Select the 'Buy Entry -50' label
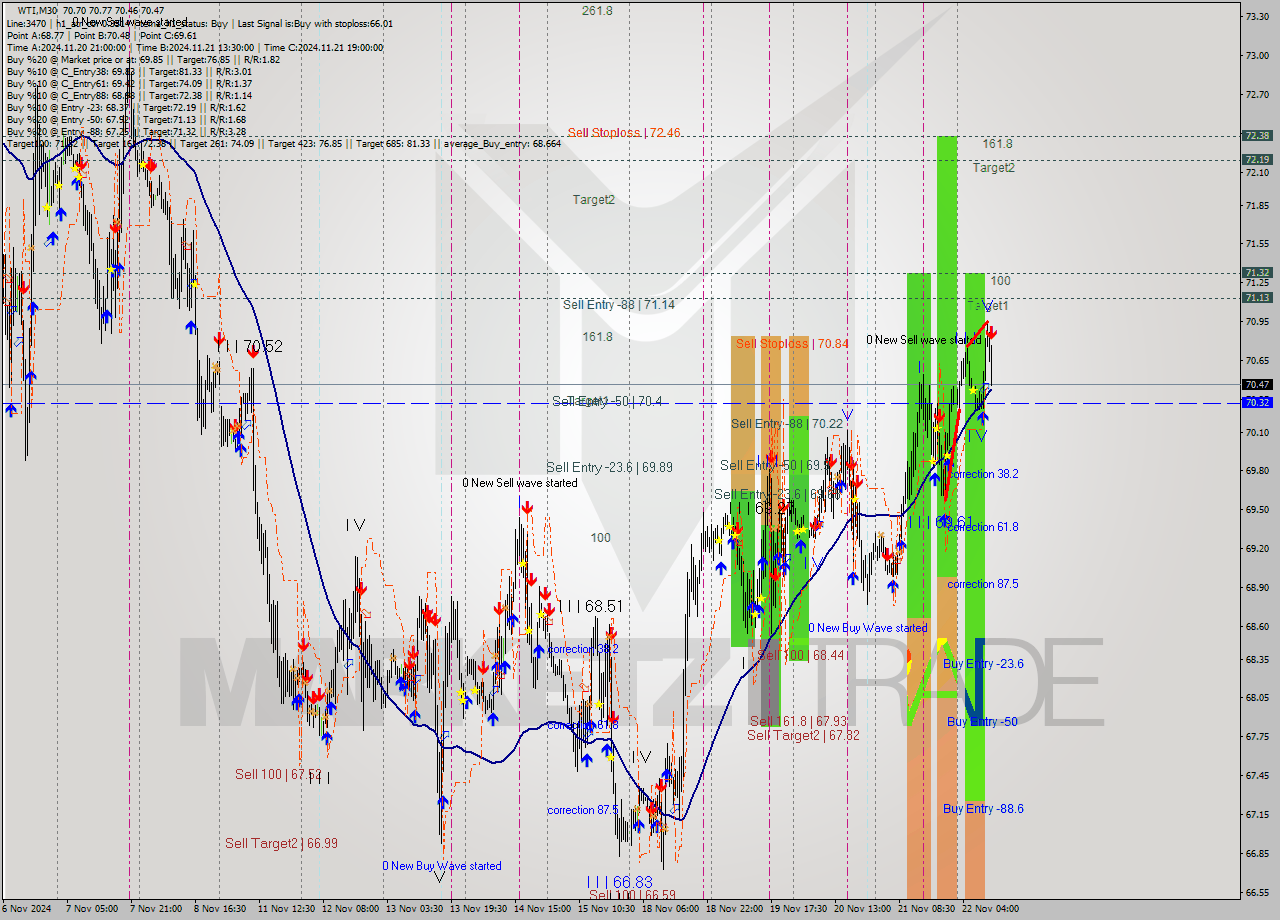This screenshot has height=920, width=1280. (982, 722)
